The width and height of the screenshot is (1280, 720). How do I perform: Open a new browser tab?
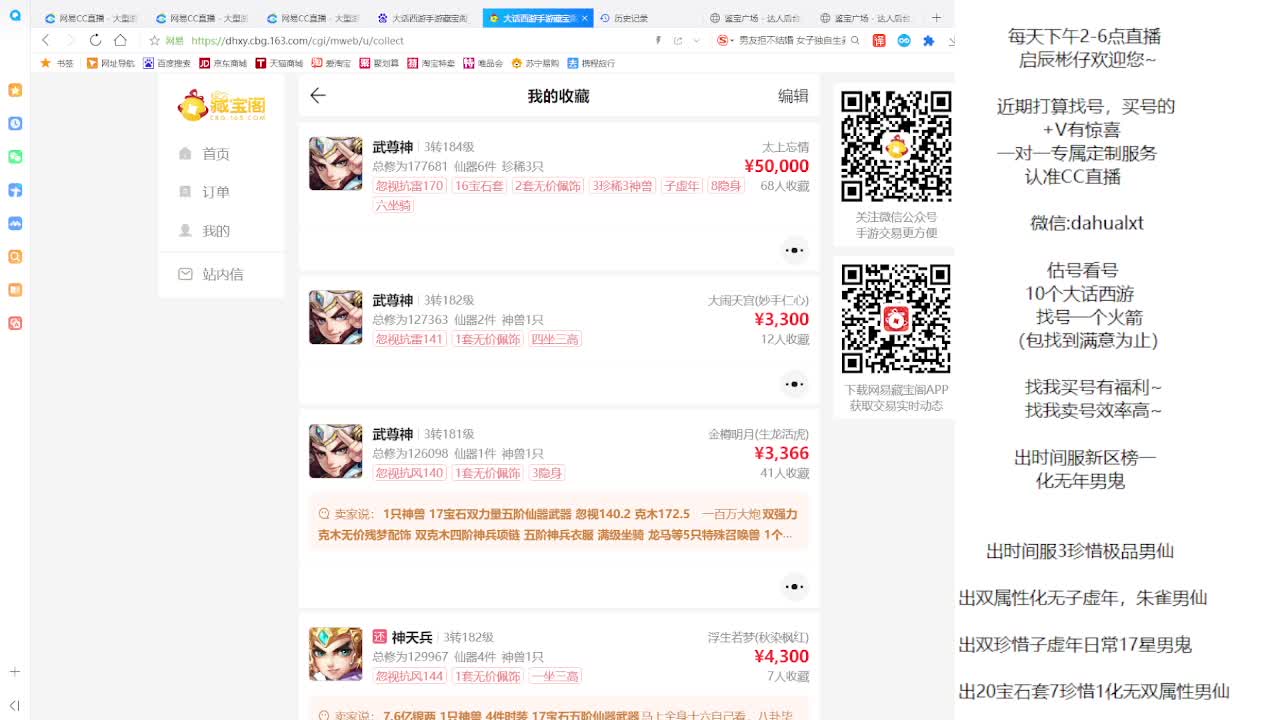tap(936, 18)
